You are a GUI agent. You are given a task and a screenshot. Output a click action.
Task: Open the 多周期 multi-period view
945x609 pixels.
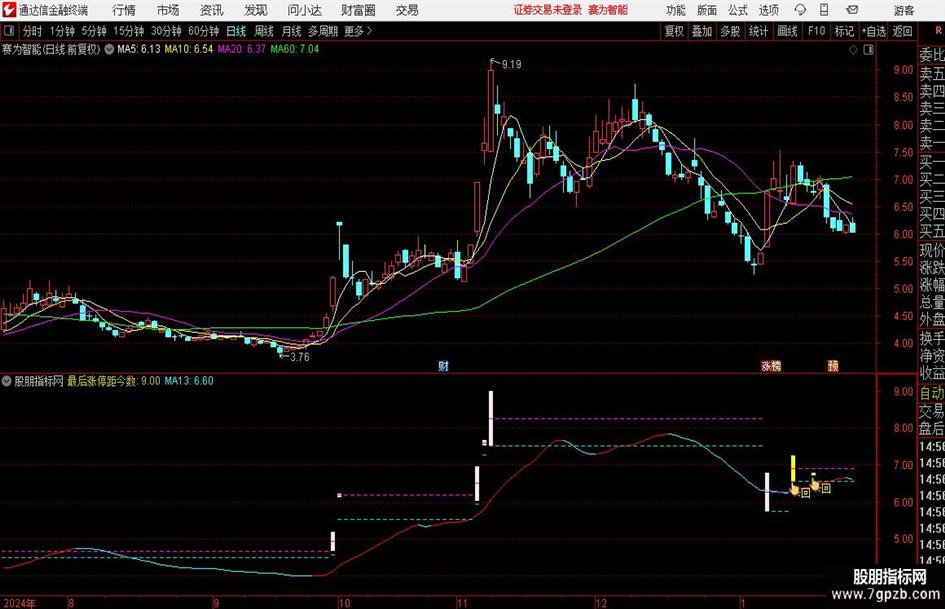[323, 31]
